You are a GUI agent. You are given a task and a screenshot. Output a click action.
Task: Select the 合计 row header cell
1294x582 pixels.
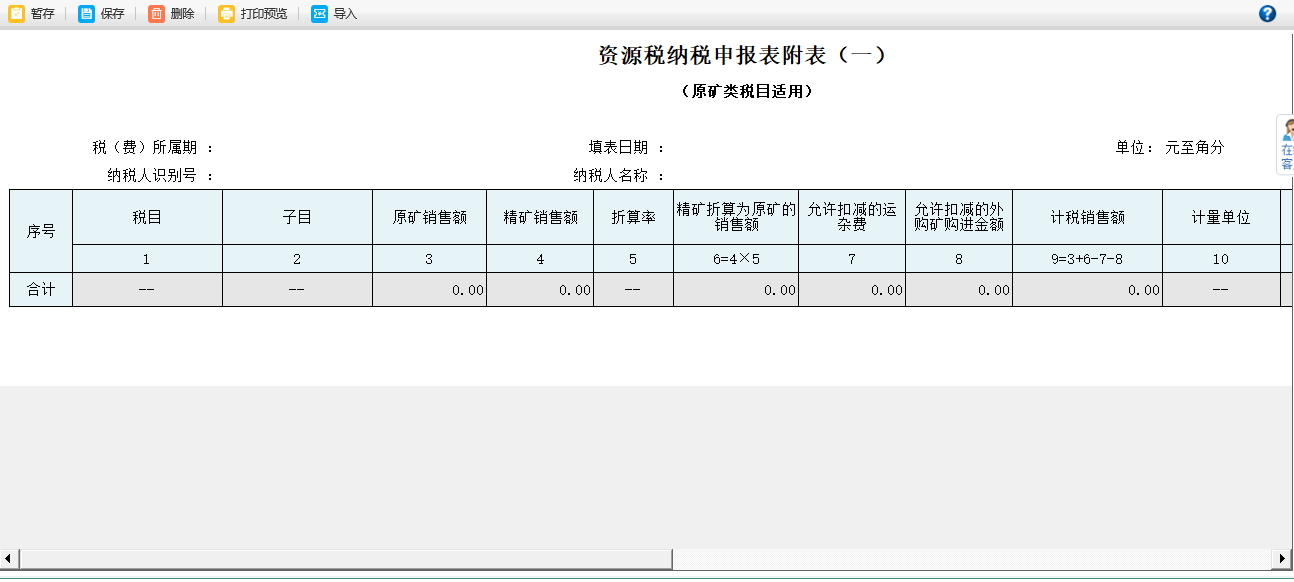tap(40, 288)
